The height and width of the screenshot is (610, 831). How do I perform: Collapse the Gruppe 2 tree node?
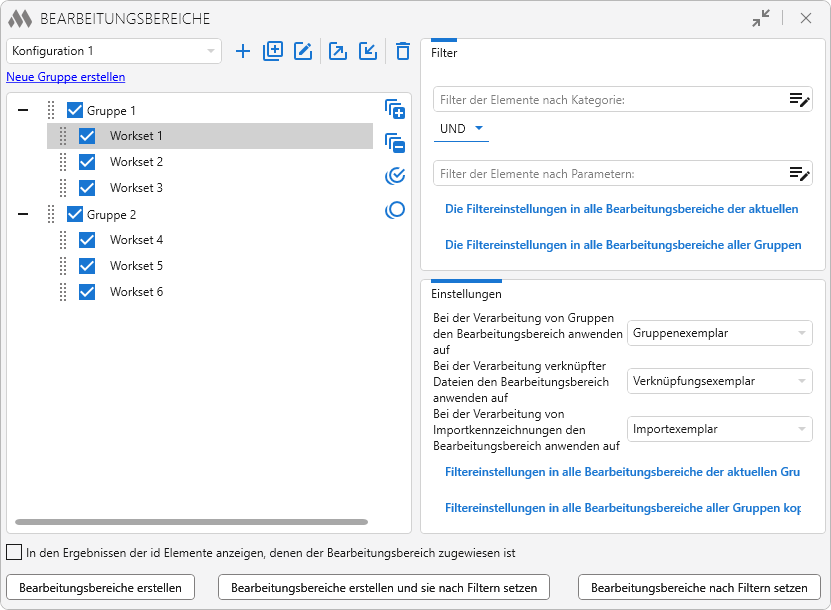pos(23,214)
